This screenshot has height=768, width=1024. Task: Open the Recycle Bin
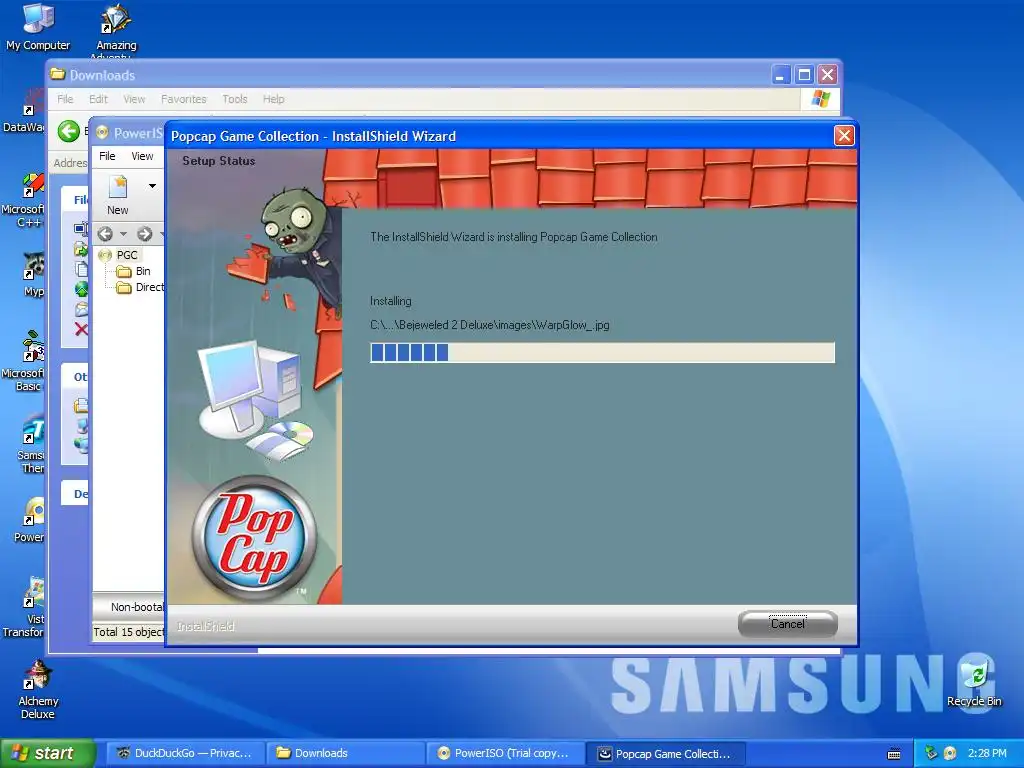[x=974, y=683]
